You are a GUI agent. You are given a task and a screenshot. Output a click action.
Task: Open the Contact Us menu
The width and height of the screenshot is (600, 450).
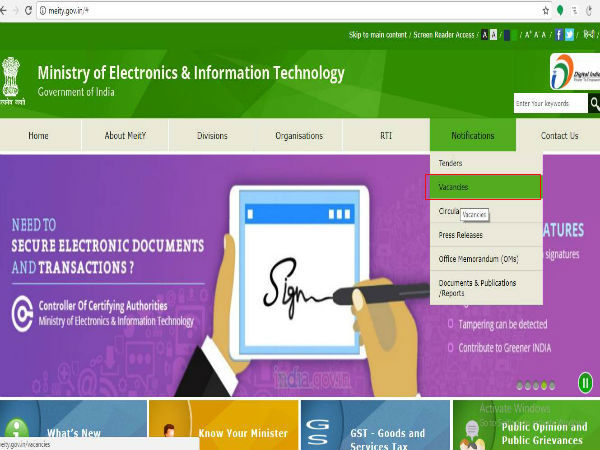click(x=559, y=135)
